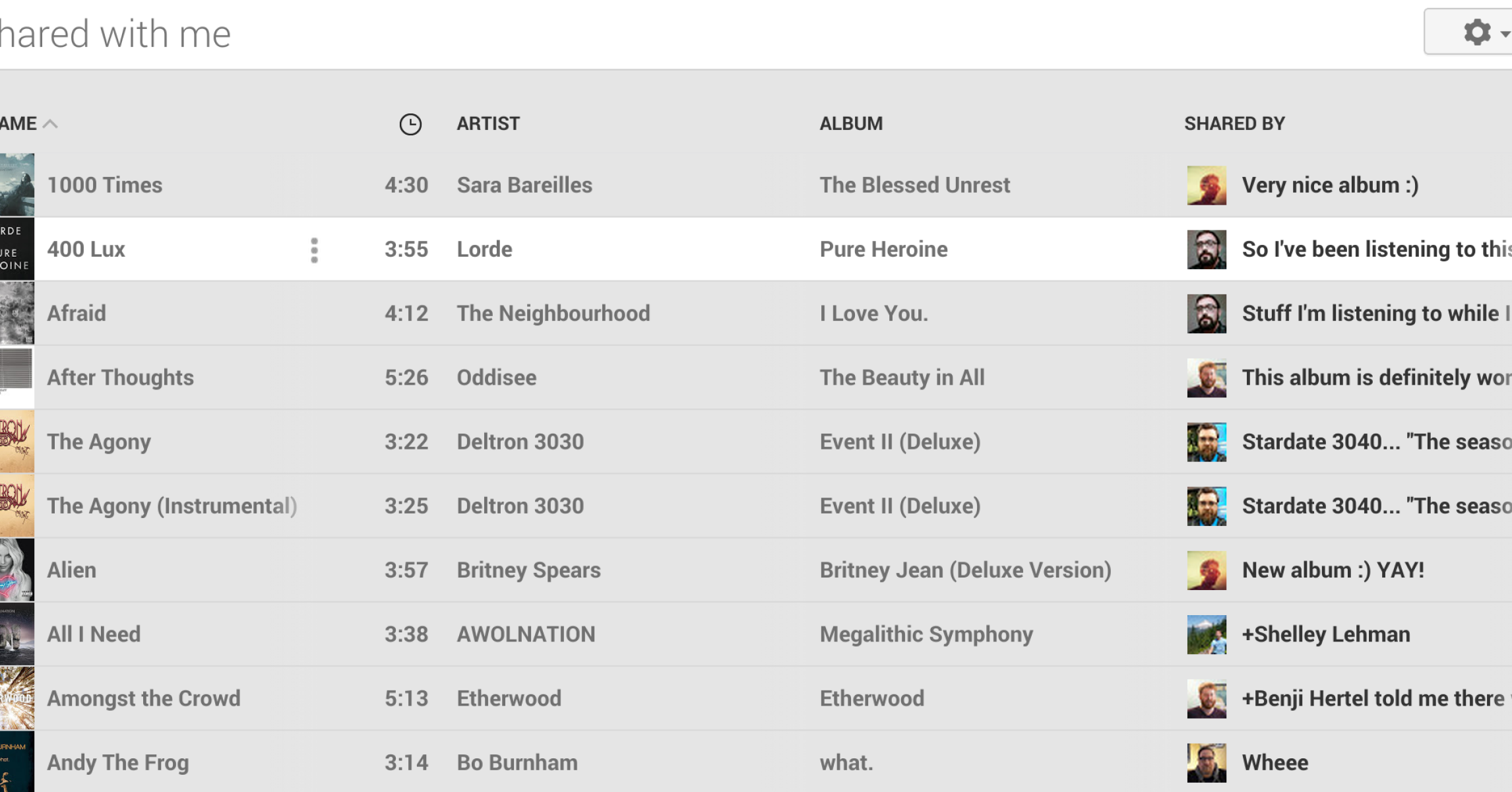Click the 1000 Times album art thumbnail
The width and height of the screenshot is (1512, 792).
pyautogui.click(x=16, y=185)
